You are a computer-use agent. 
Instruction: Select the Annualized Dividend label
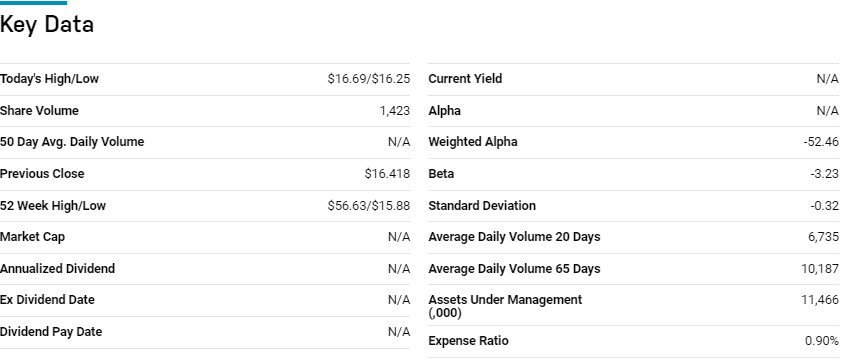(x=57, y=269)
